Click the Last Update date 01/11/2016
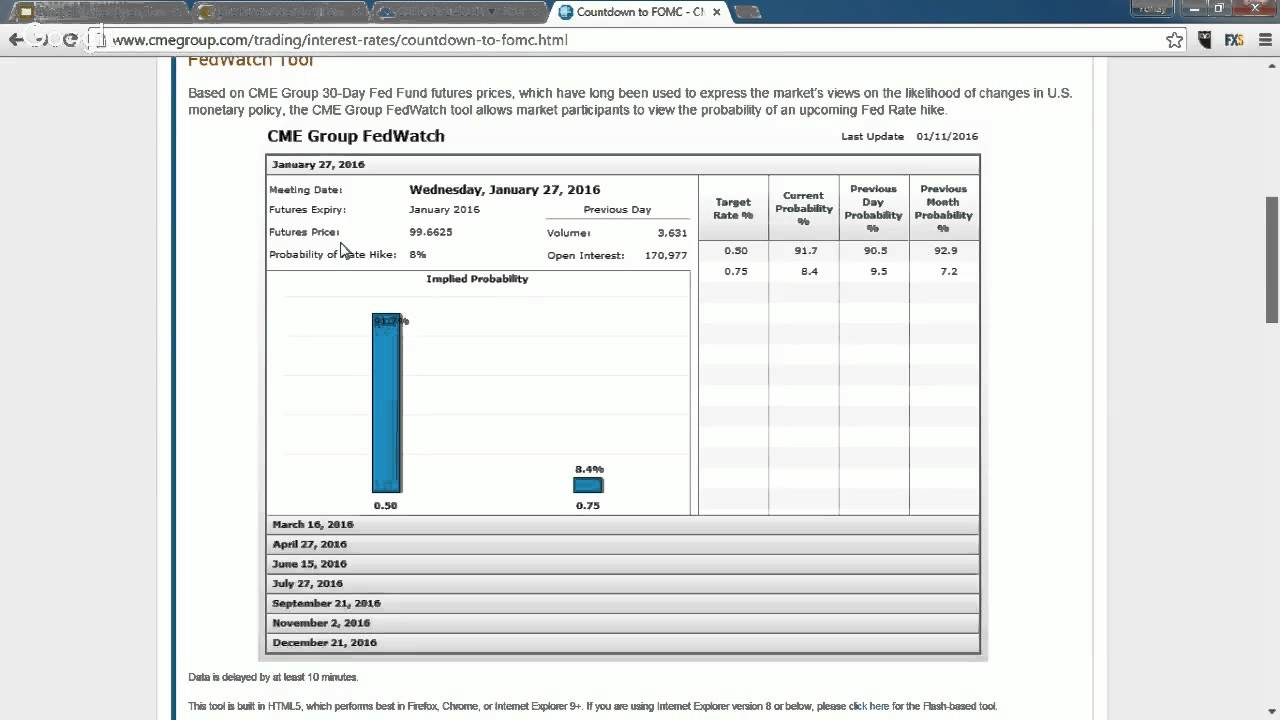The image size is (1280, 720). click(x=947, y=136)
